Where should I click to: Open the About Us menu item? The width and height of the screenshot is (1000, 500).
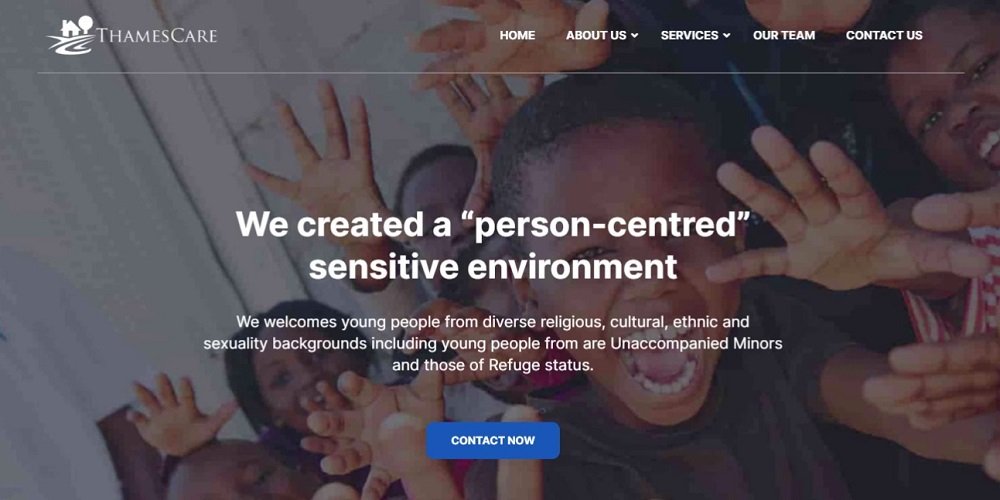pos(596,36)
